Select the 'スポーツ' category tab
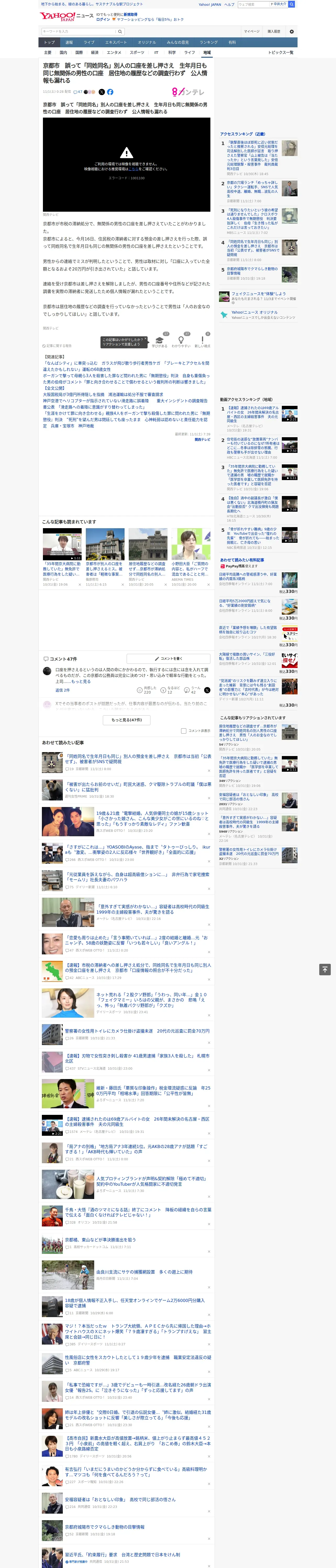The image size is (336, 1568). (137, 52)
